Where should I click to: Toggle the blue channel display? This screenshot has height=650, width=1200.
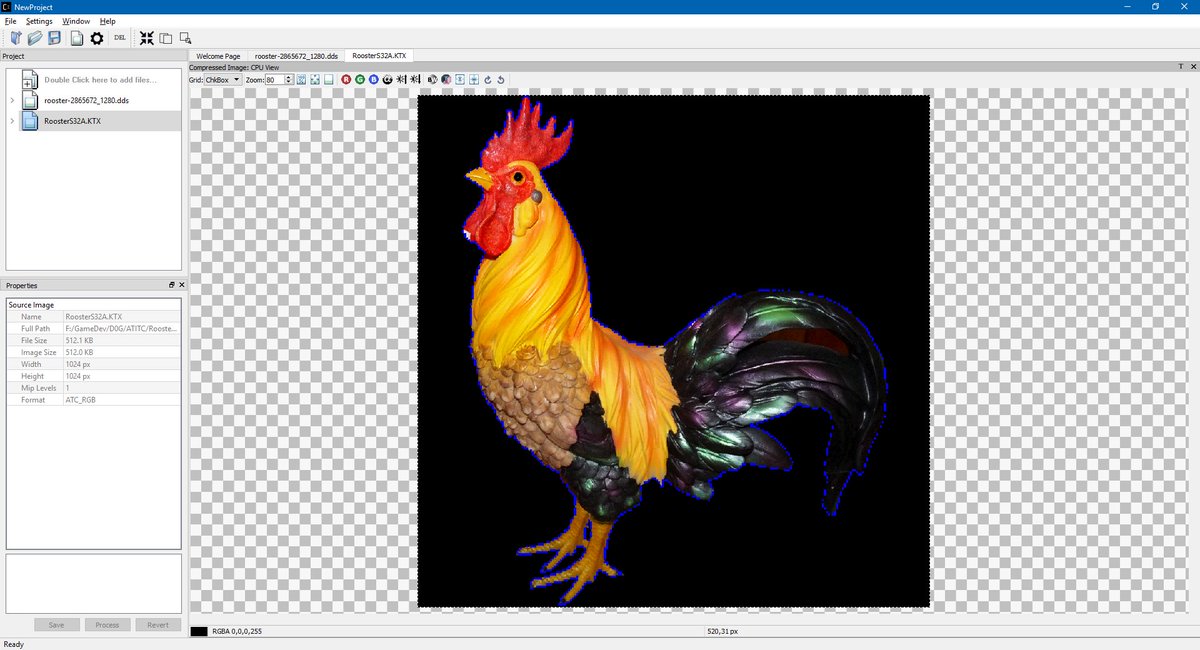point(373,79)
